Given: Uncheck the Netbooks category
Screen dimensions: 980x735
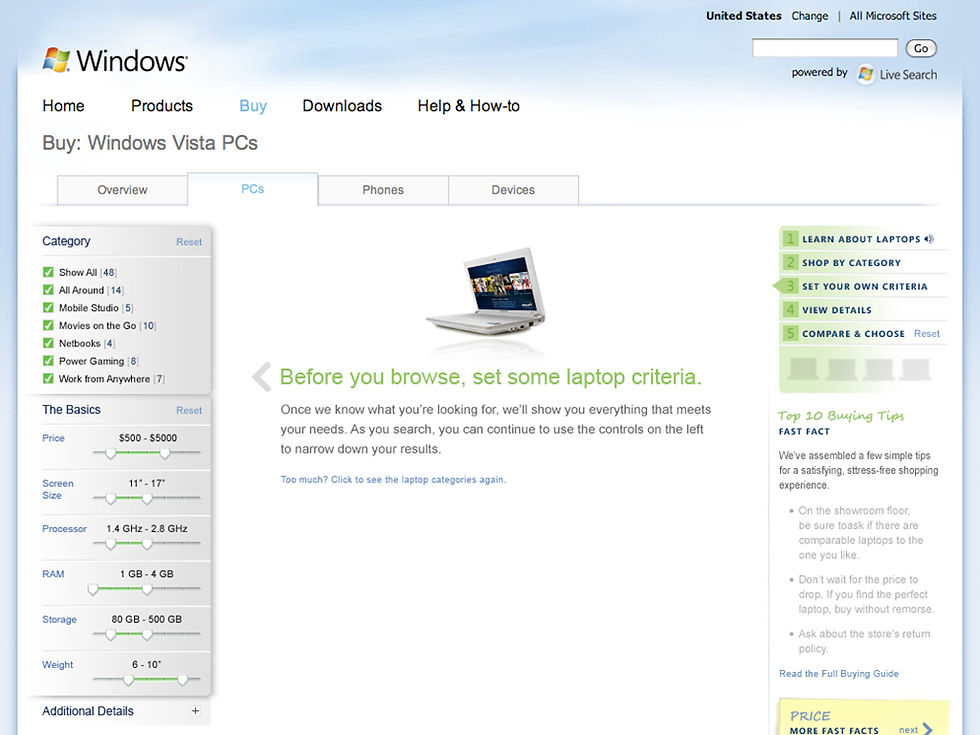Looking at the screenshot, I should point(47,343).
